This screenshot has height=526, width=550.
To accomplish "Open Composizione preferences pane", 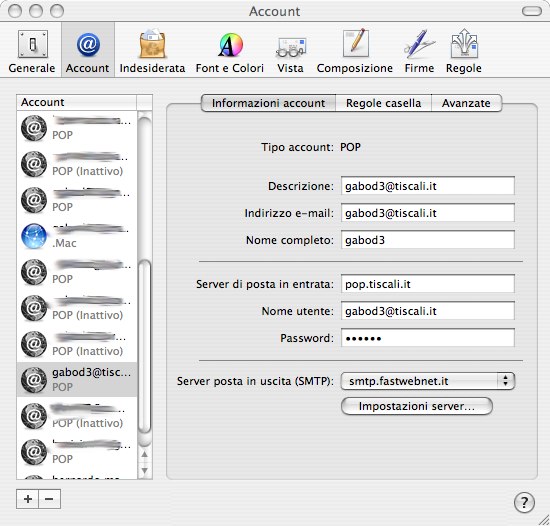I will (x=355, y=52).
